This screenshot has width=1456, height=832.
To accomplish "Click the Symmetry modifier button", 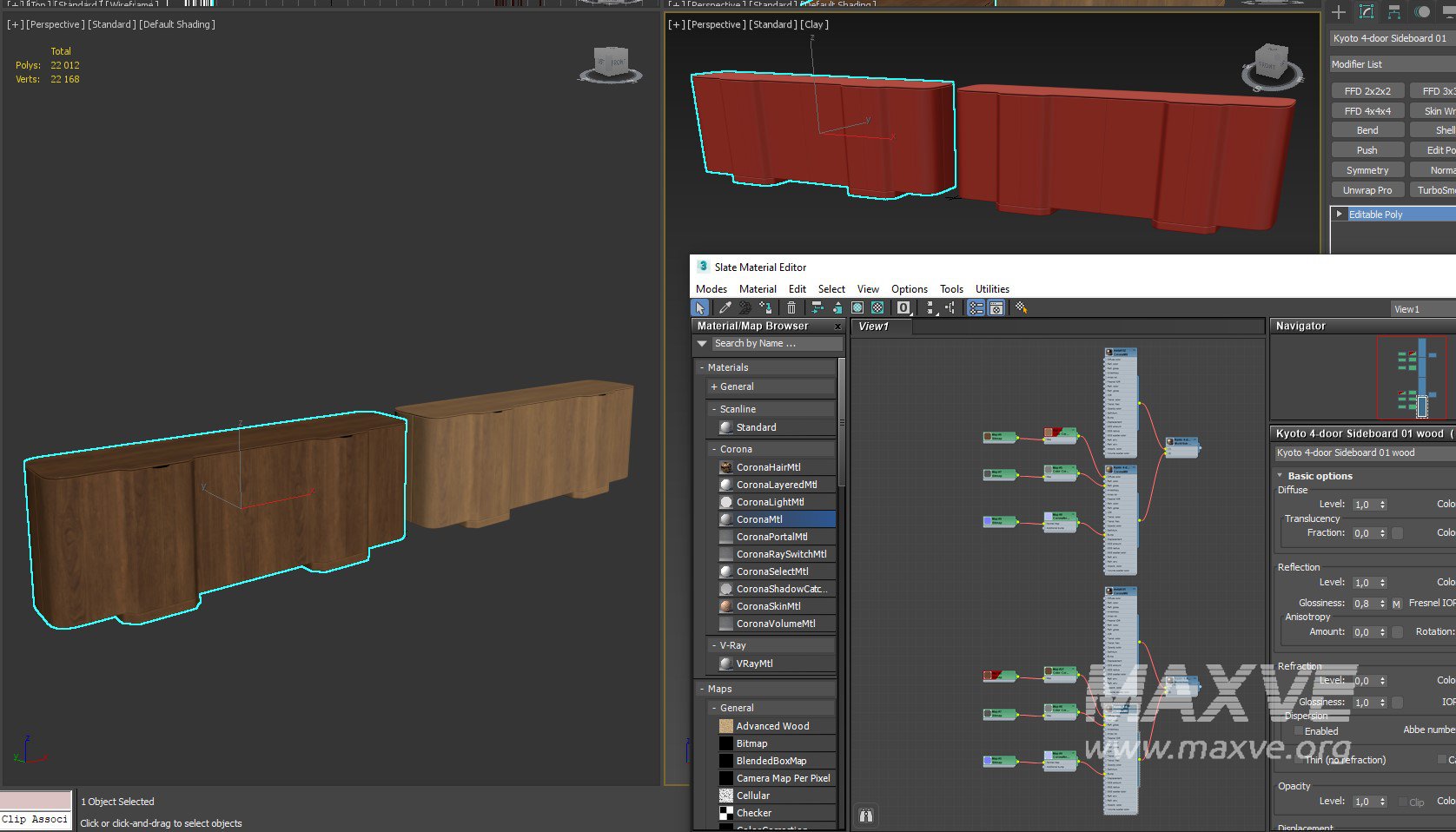I will coord(1367,170).
